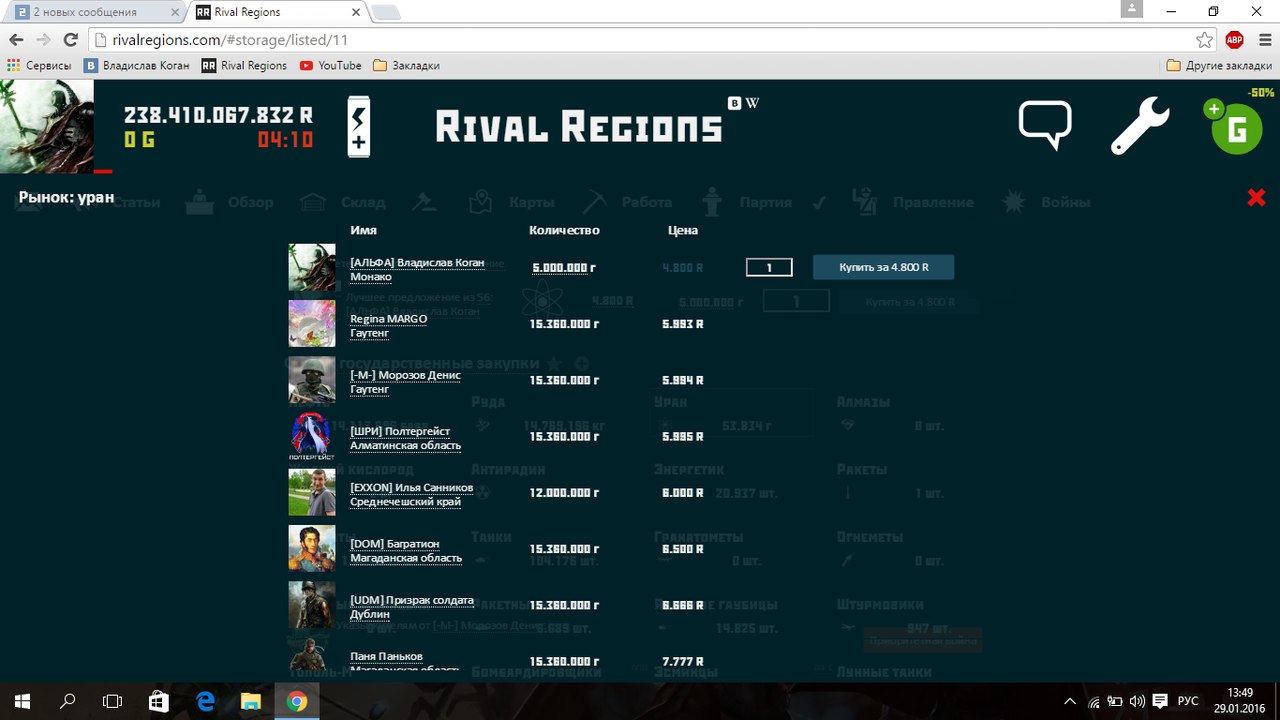Click the Rival Regions logo
Screen dimensions: 1280x720
pos(579,127)
